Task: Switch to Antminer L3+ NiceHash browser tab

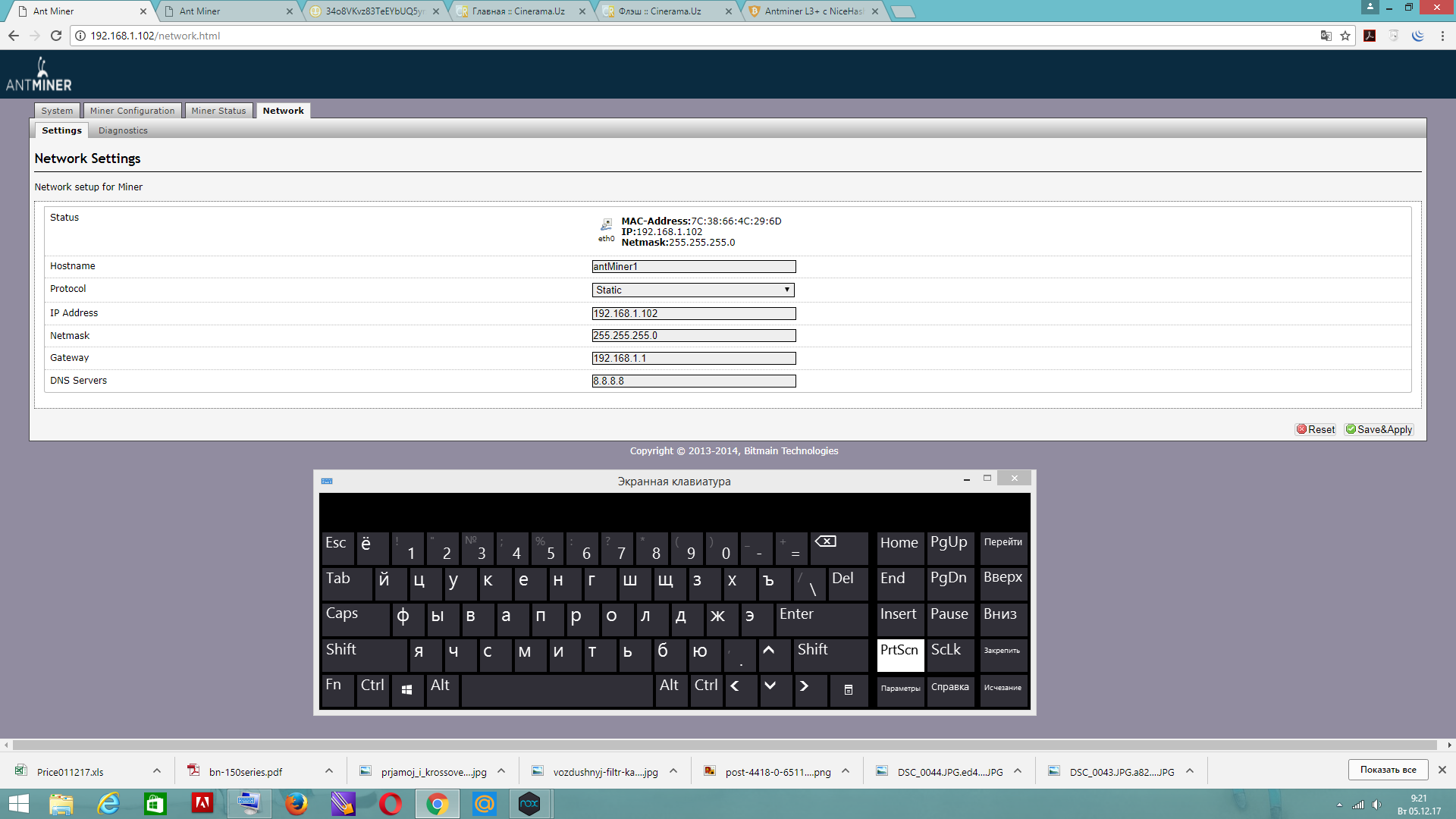Action: (813, 11)
